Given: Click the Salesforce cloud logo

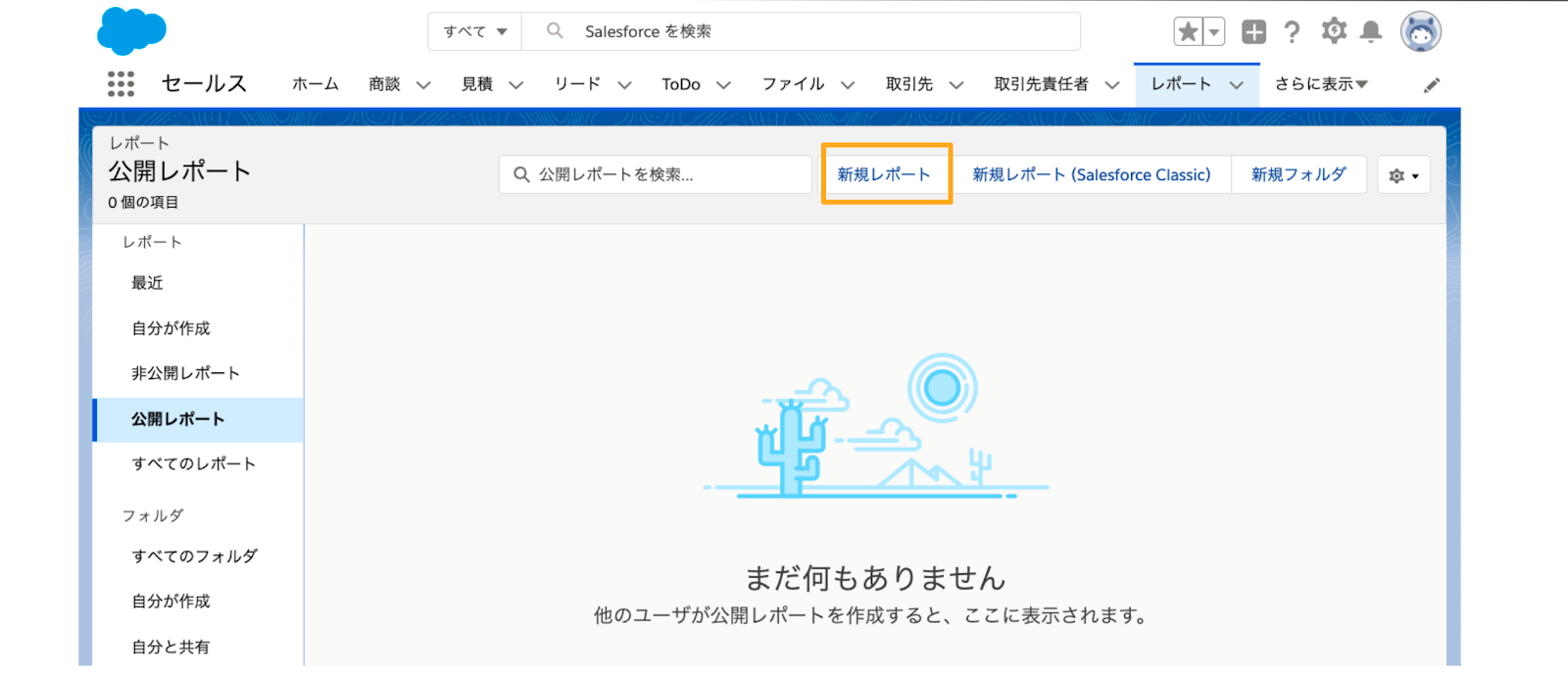Looking at the screenshot, I should [131, 30].
